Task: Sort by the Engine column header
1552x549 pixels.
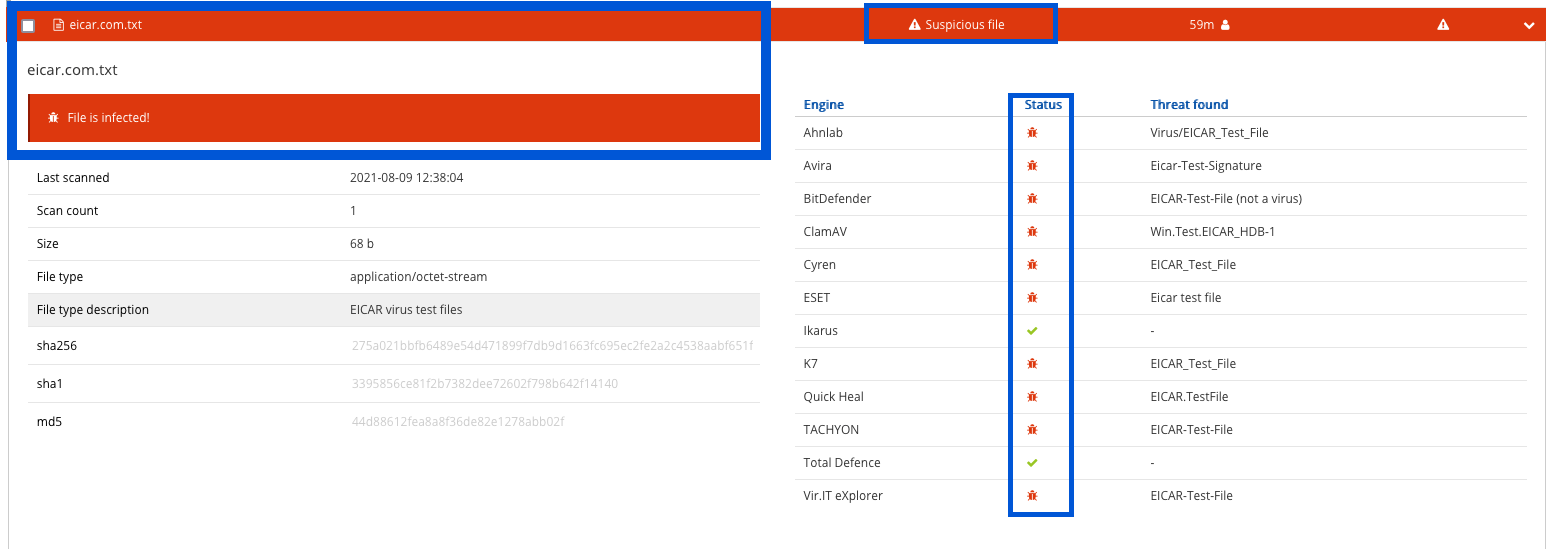Action: click(823, 105)
